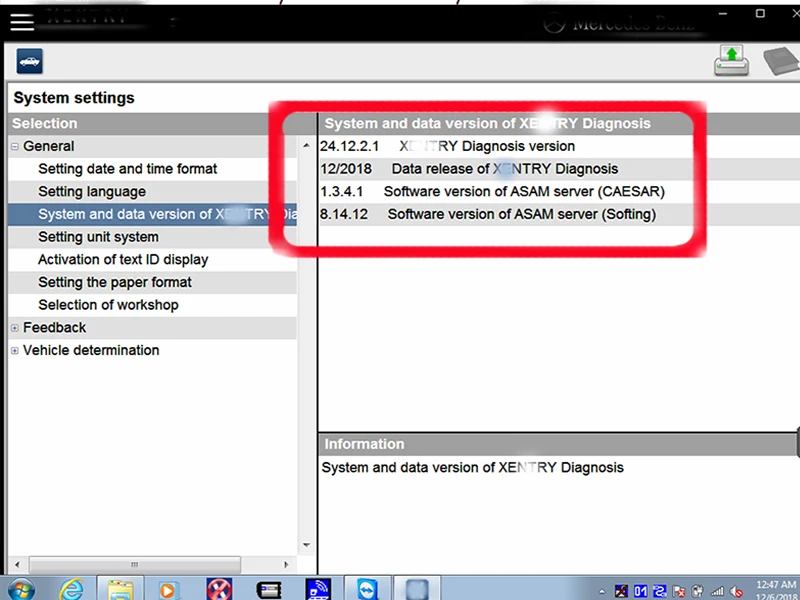The image size is (800, 600).
Task: Open the black device taskbar icon
Action: 269,591
